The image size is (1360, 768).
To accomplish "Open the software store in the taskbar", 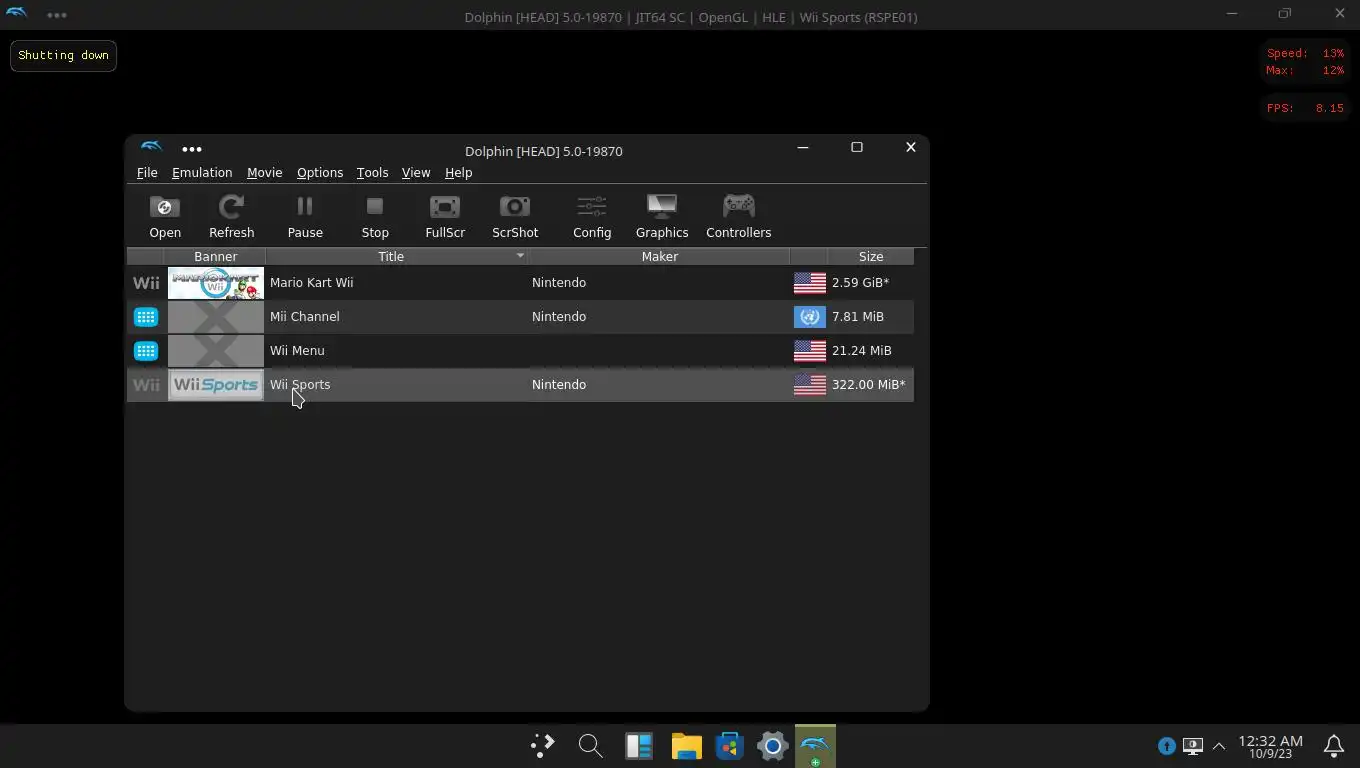I will click(x=730, y=746).
